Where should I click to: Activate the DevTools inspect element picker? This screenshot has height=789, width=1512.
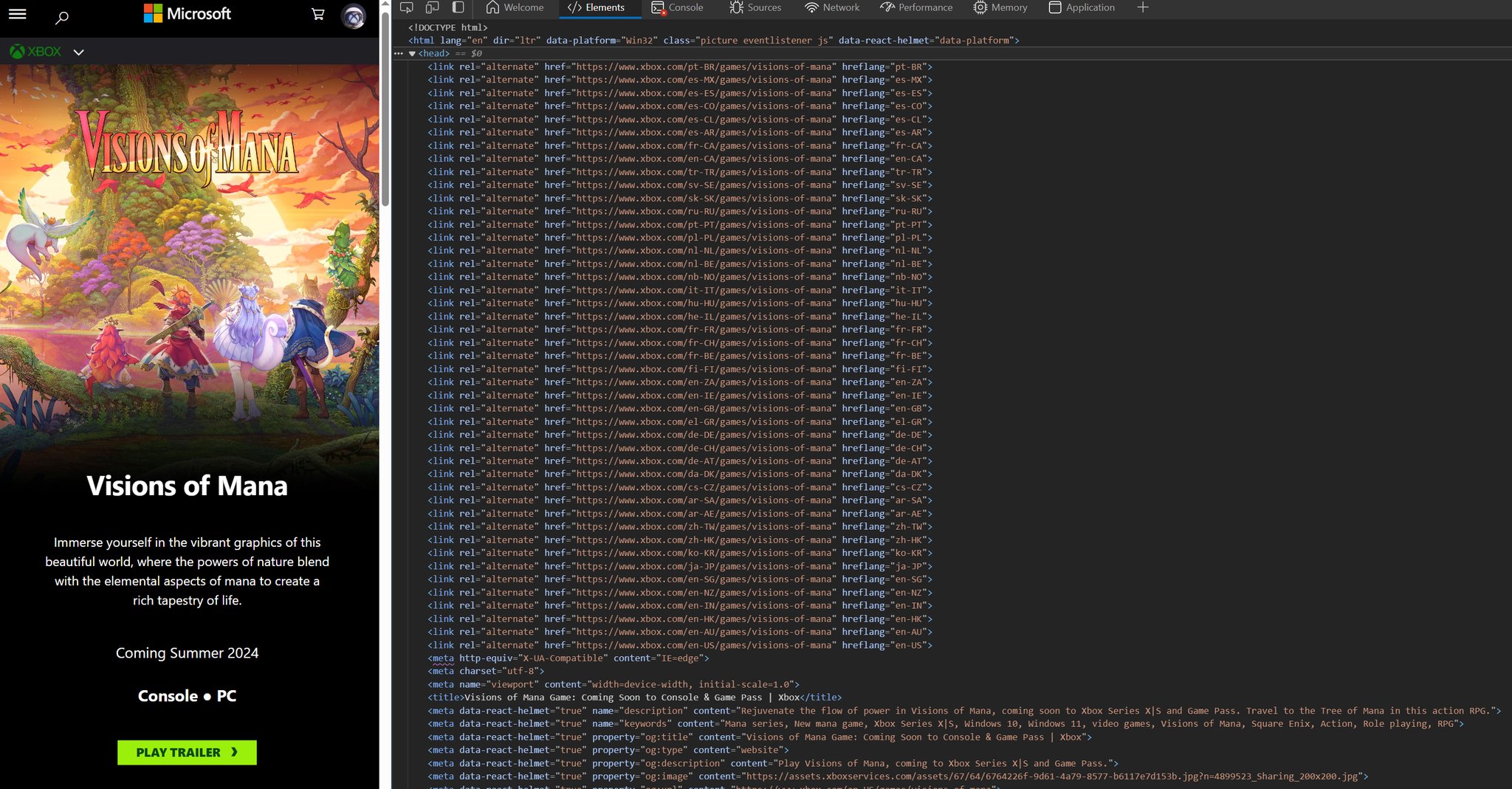[407, 7]
